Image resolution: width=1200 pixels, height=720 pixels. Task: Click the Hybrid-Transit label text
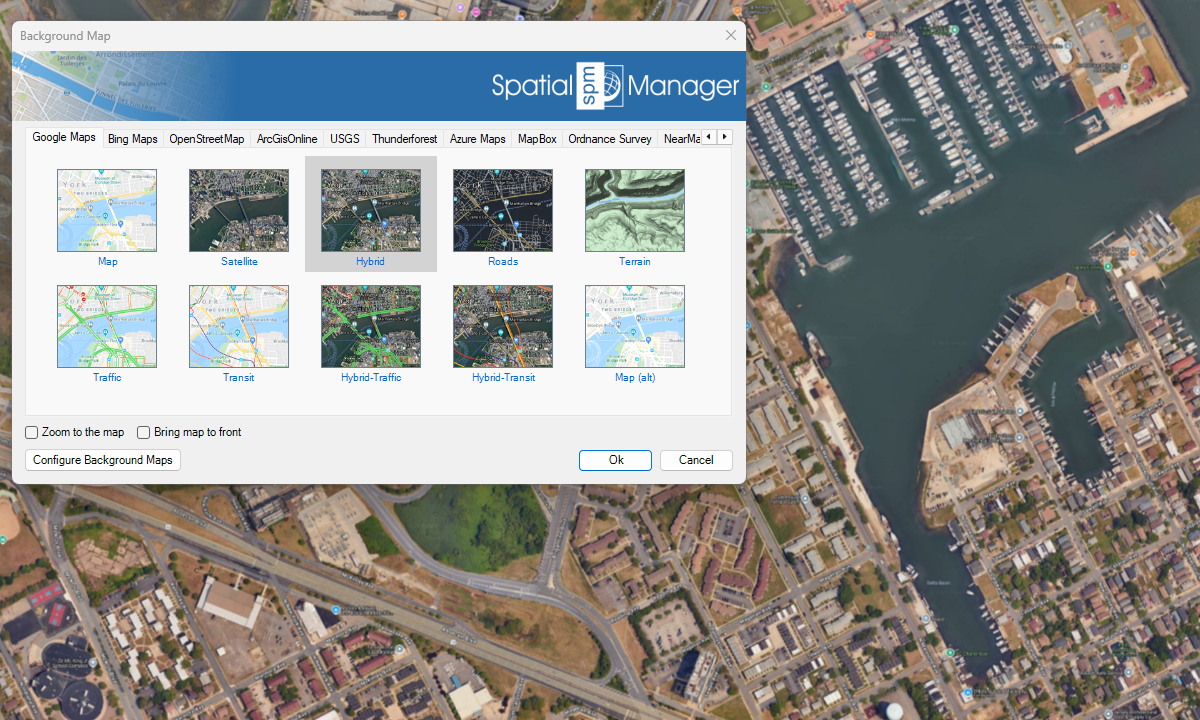503,378
